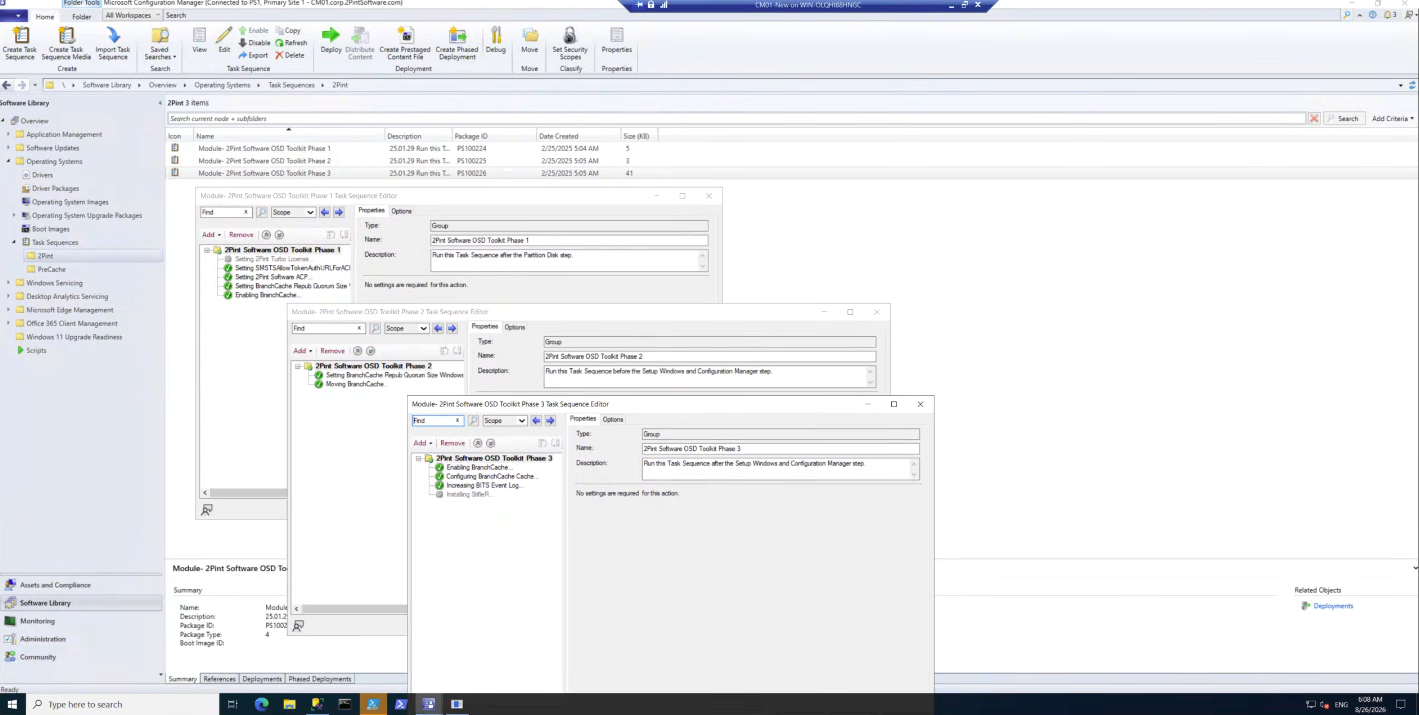Select the 2Pint Software OSD Toolkit Phase 2 row
The width and height of the screenshot is (1419, 715).
[790, 160]
